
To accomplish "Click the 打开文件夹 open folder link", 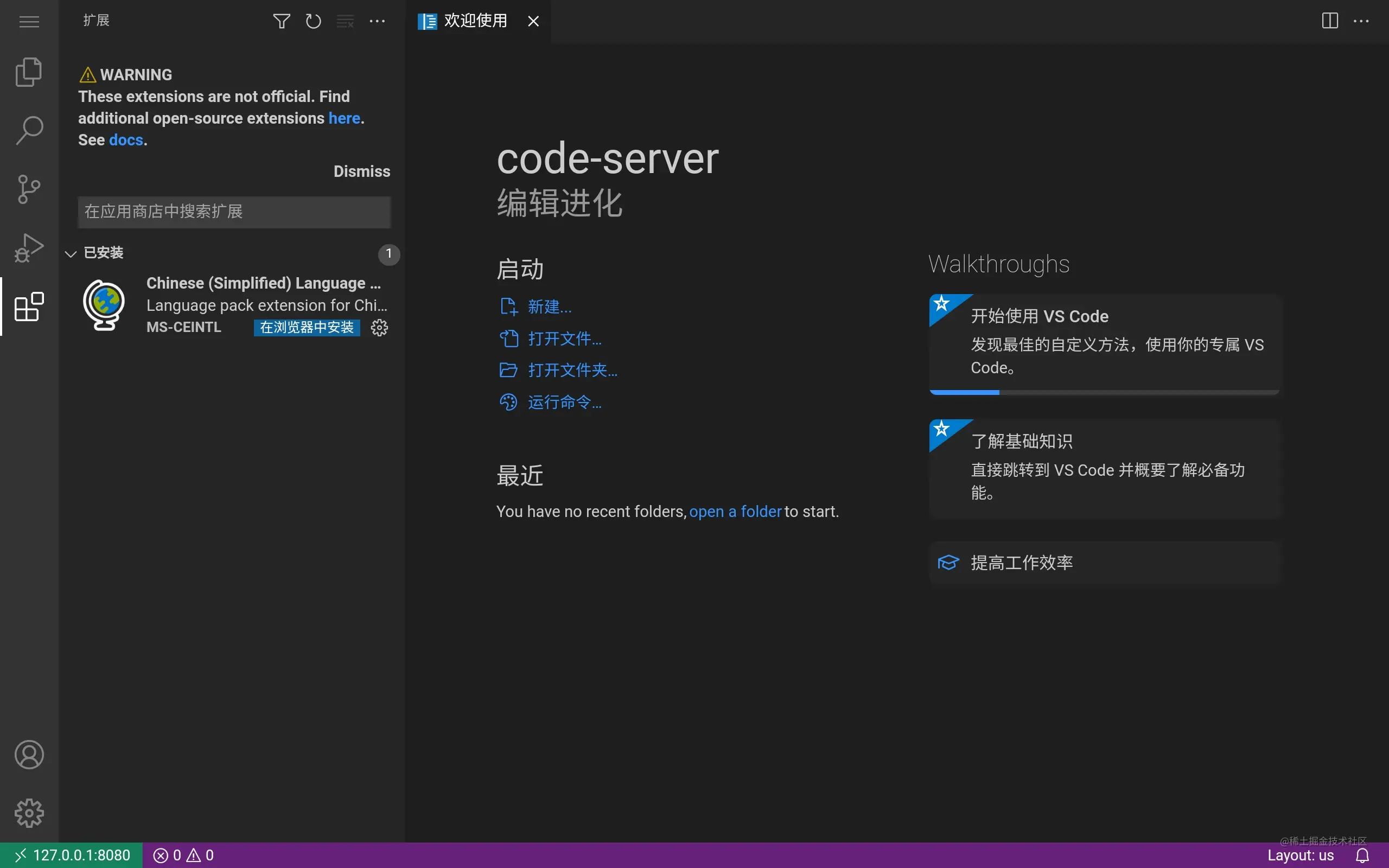I will (x=572, y=371).
